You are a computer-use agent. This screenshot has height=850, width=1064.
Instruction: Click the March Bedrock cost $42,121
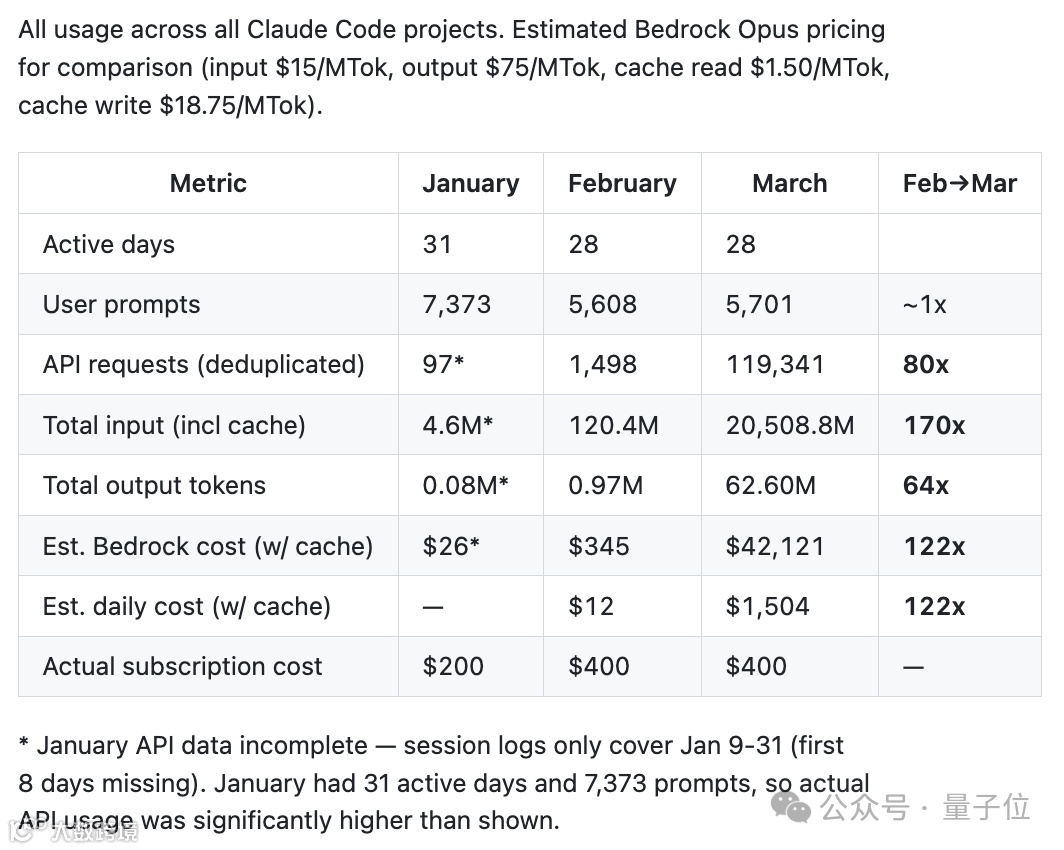775,546
